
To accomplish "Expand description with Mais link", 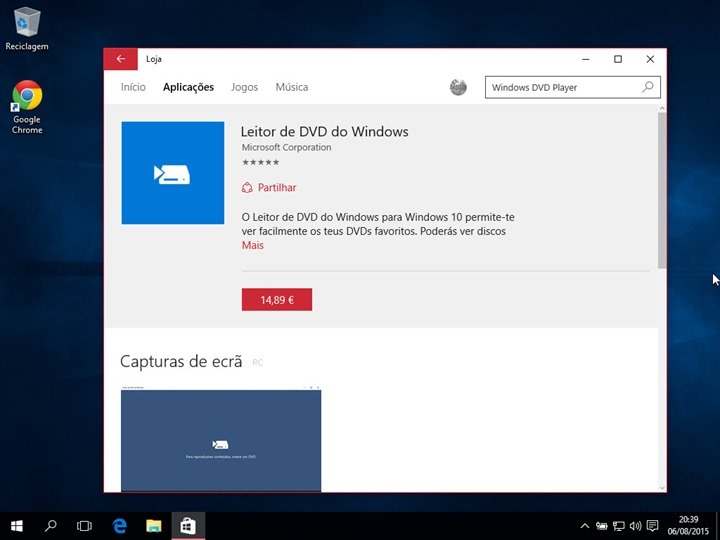I will click(253, 245).
